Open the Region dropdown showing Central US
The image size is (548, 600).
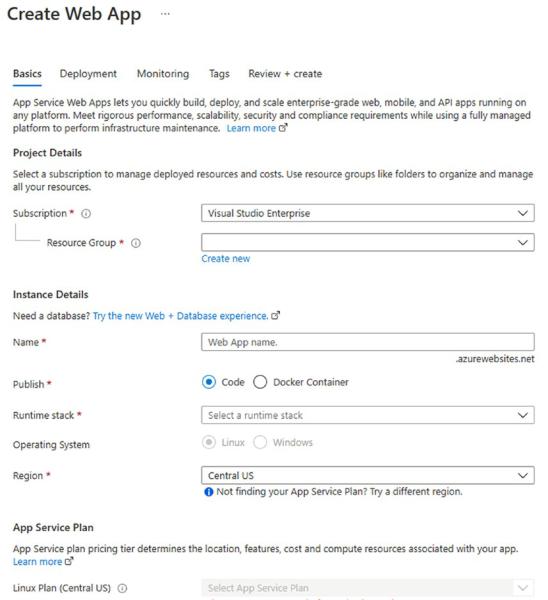(x=368, y=476)
